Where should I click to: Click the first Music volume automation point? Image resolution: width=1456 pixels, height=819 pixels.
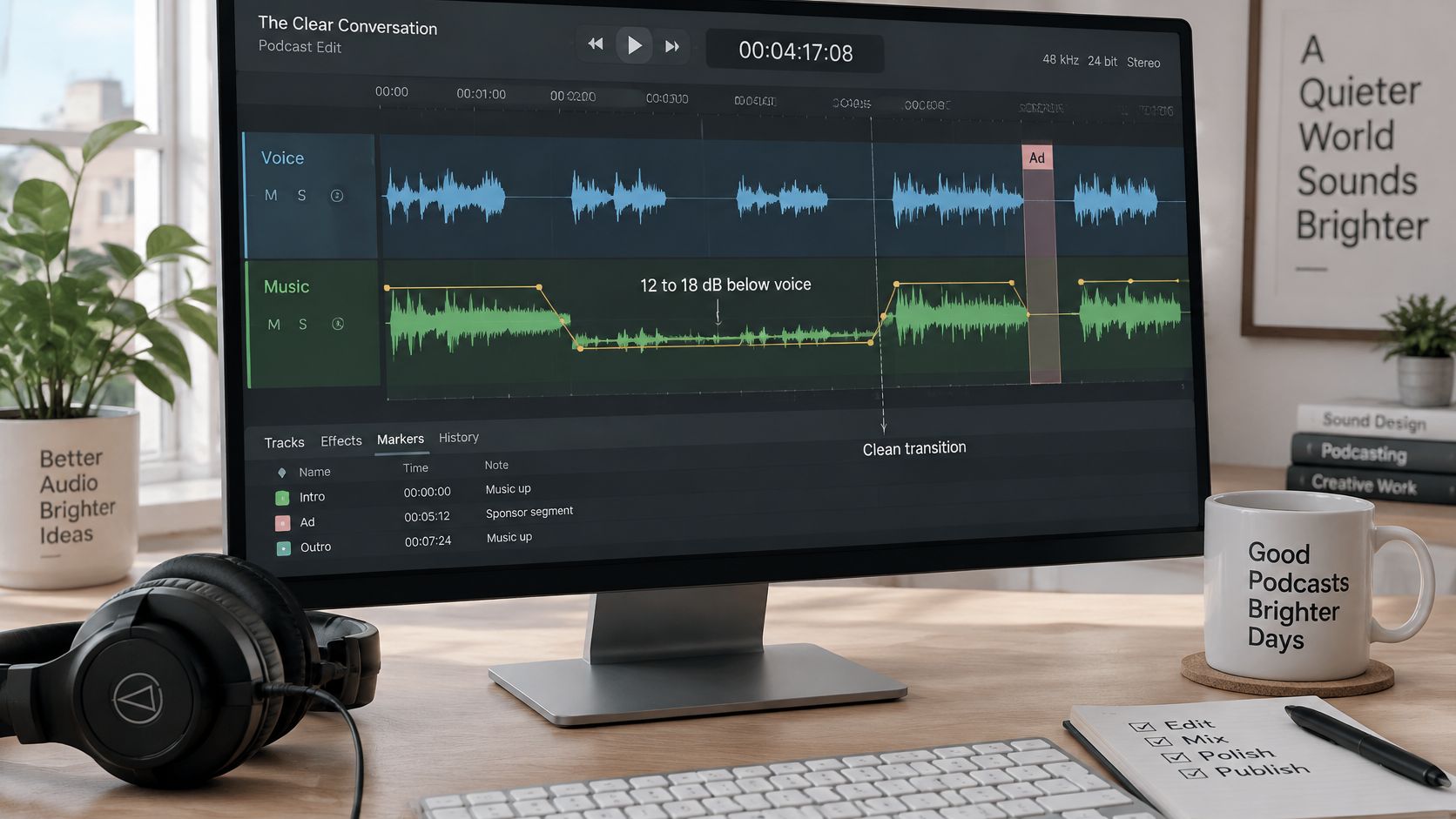click(x=387, y=287)
